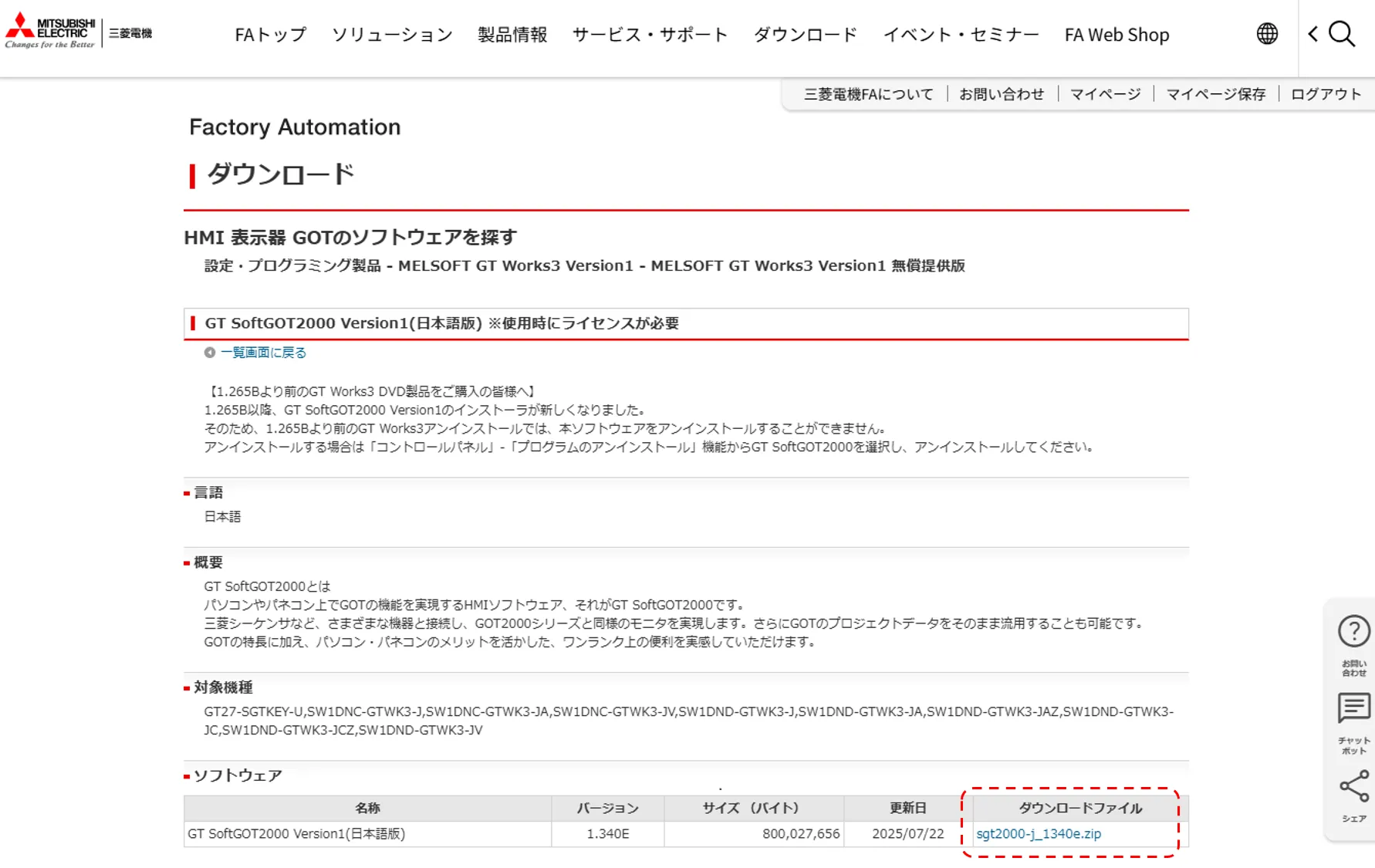This screenshot has width=1375, height=868.
Task: Go to FA Web Shop
Action: tap(1117, 35)
